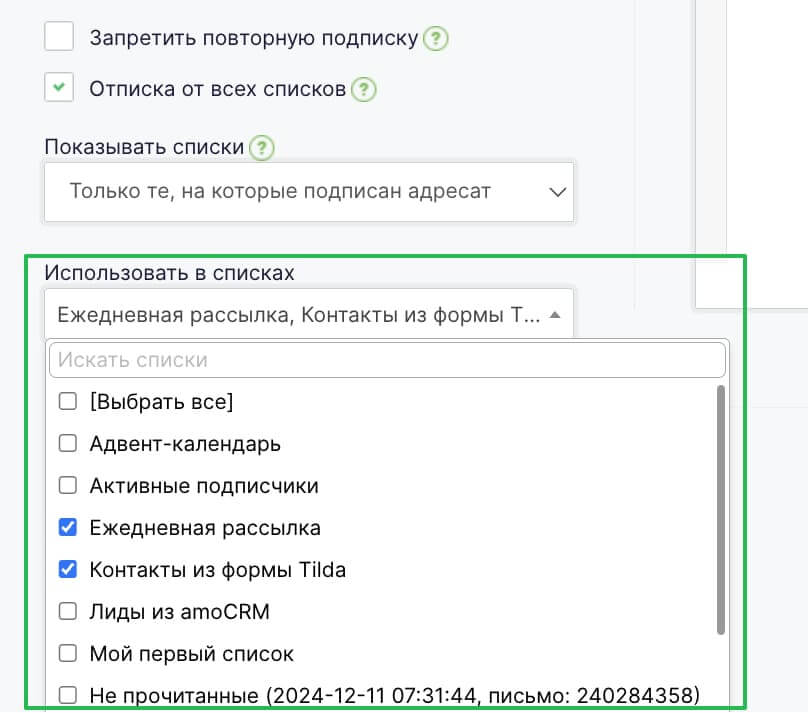
Task: Enable Запретить повторную подписку checkbox
Action: click(x=59, y=36)
